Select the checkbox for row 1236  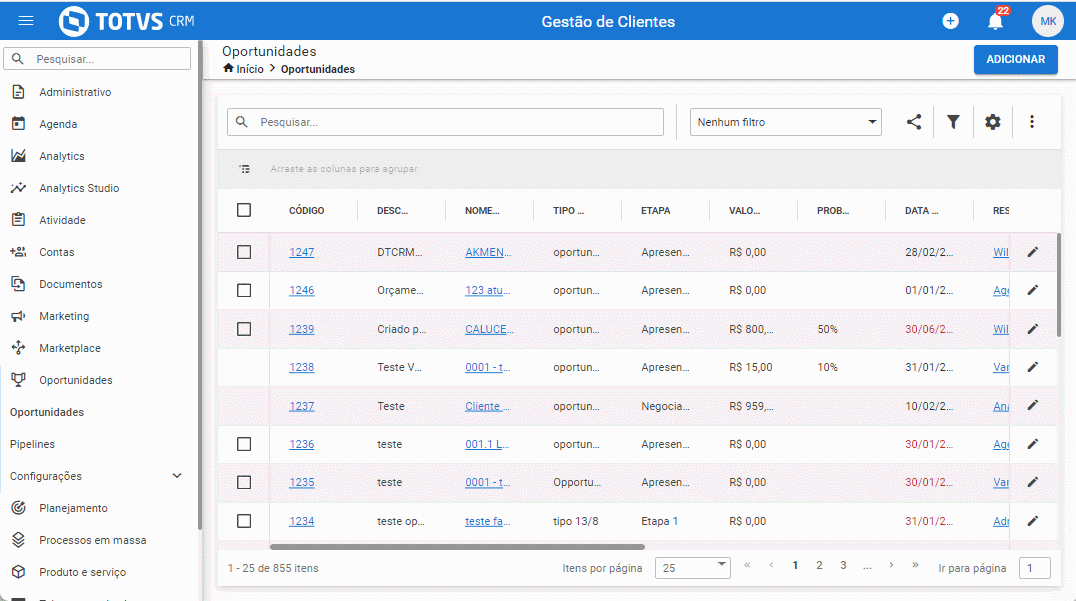[244, 444]
